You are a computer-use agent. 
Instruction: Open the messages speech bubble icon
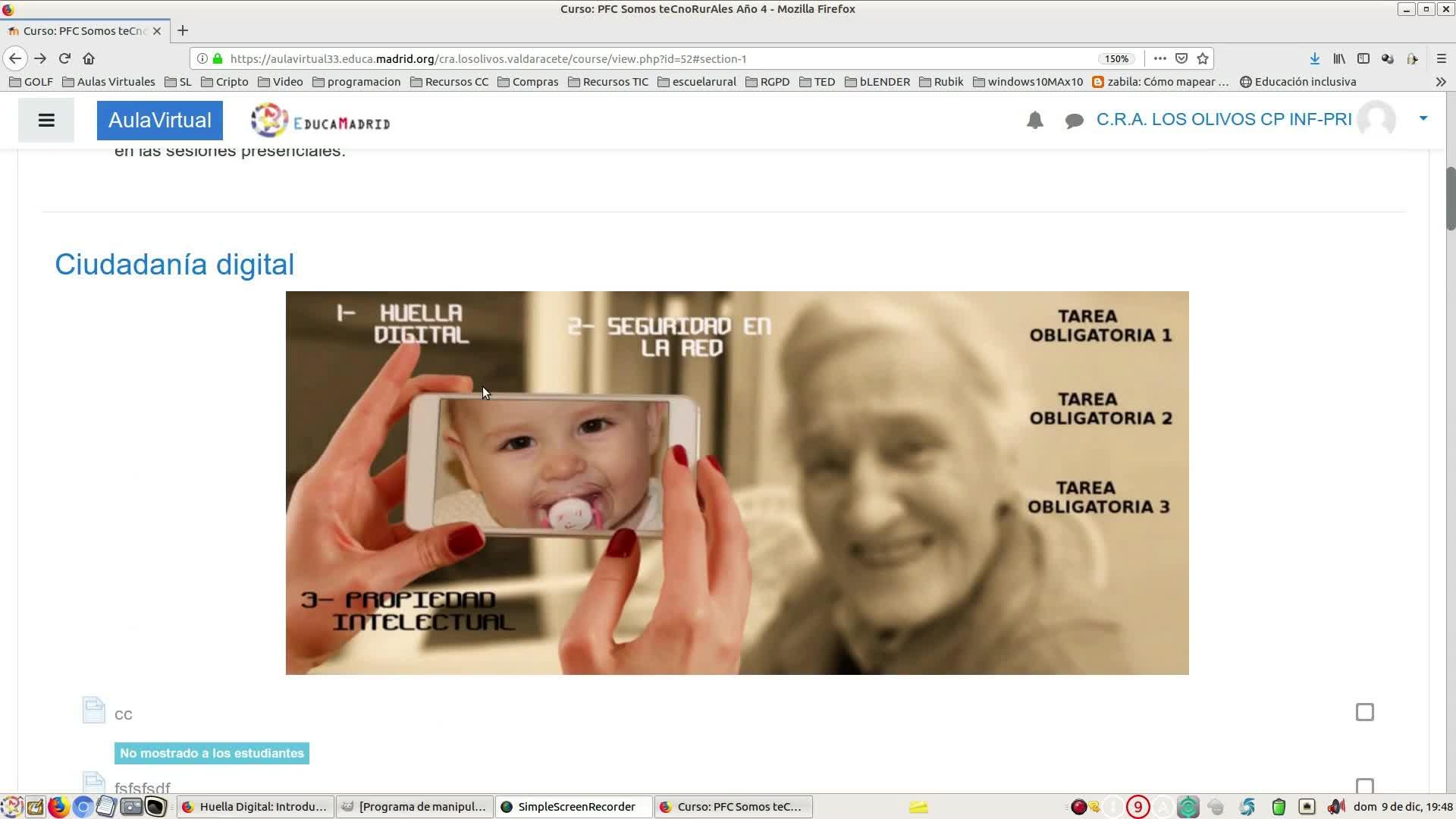1074,121
